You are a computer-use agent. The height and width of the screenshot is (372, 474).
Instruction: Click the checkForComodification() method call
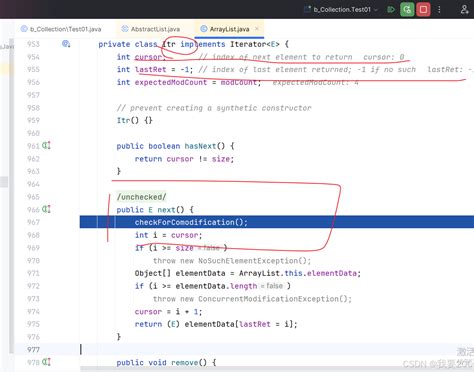click(x=191, y=222)
